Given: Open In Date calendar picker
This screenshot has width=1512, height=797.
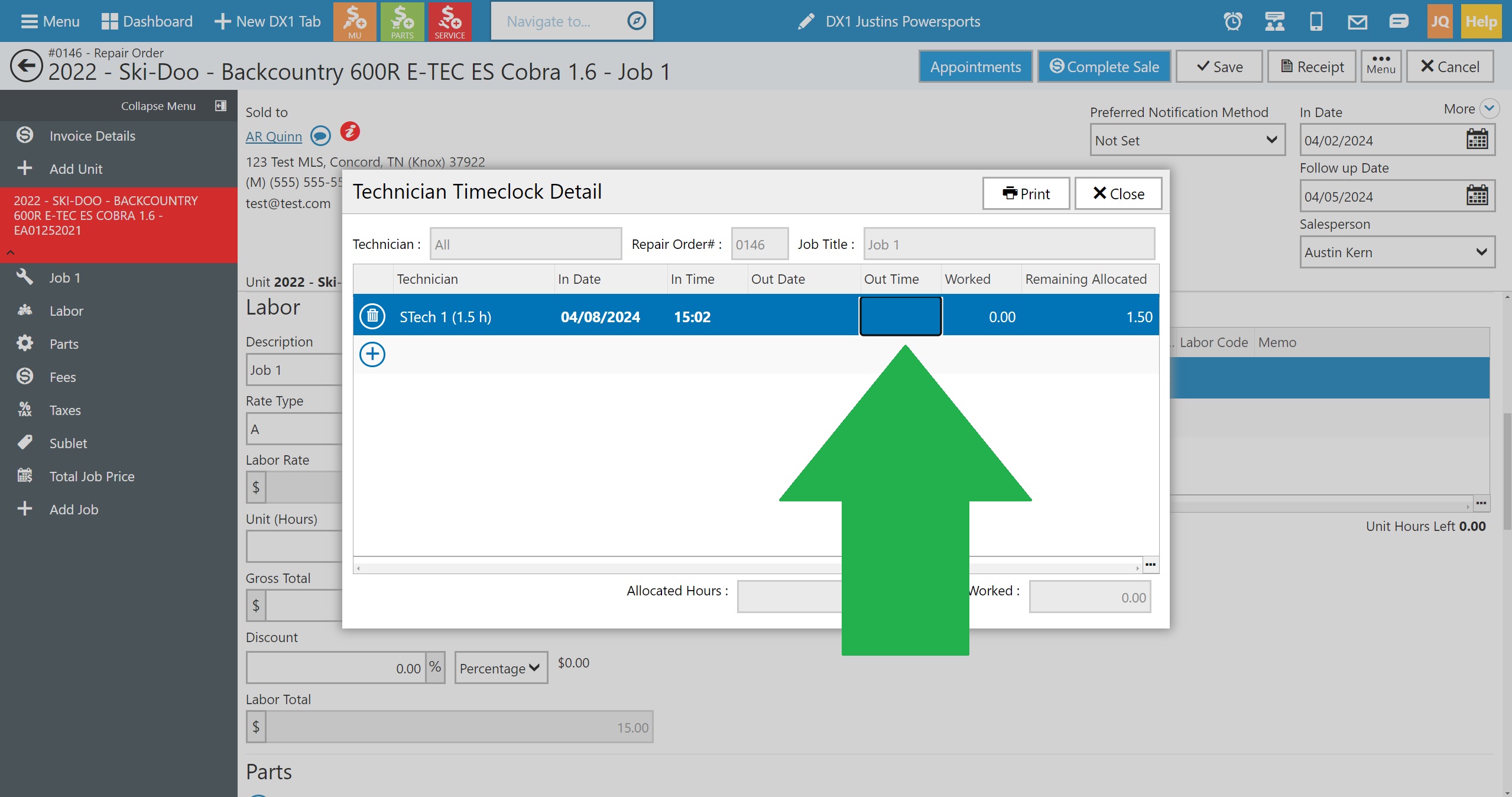Looking at the screenshot, I should point(1477,140).
